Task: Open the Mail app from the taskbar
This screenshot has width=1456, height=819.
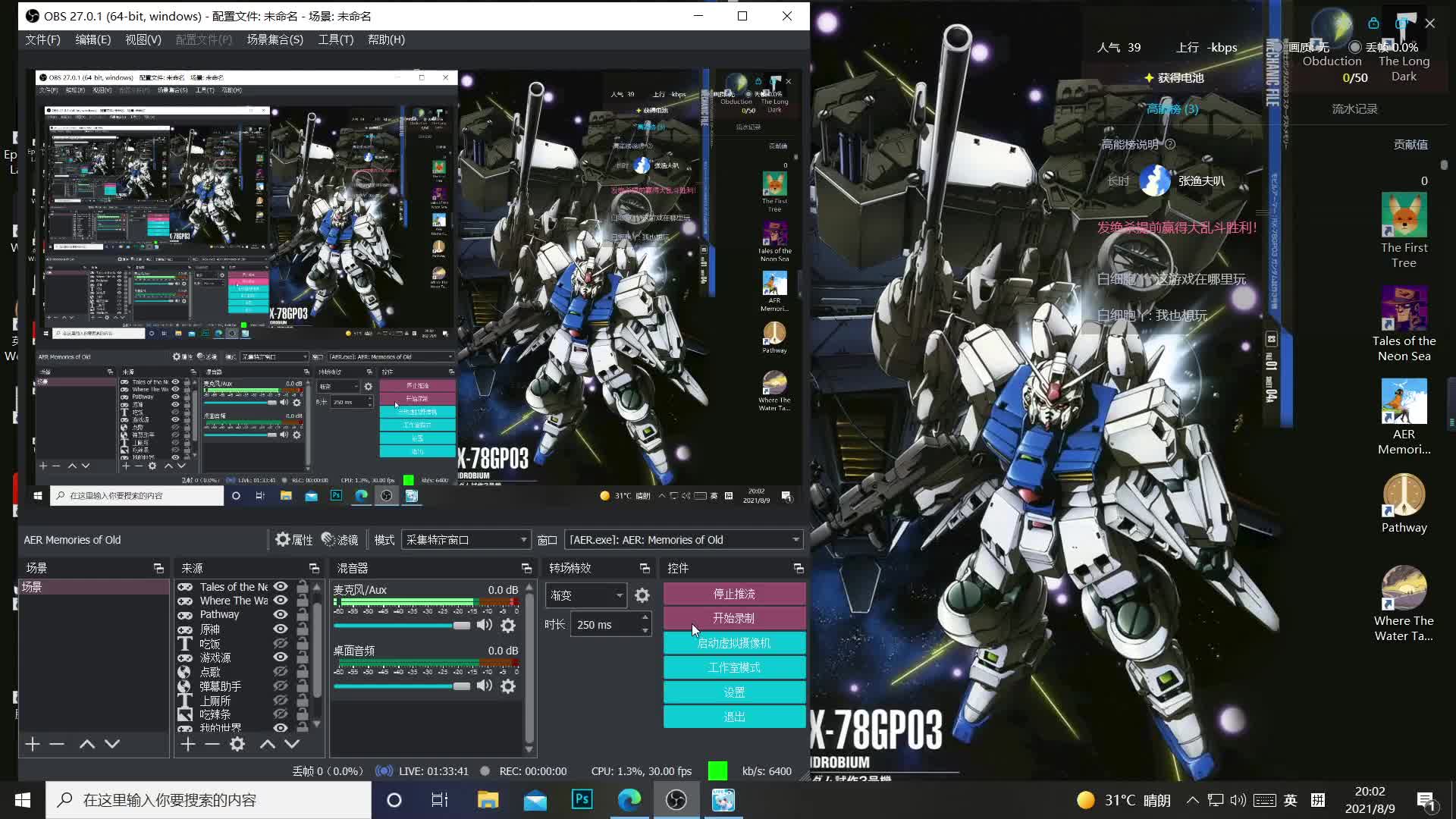Action: coord(535,800)
